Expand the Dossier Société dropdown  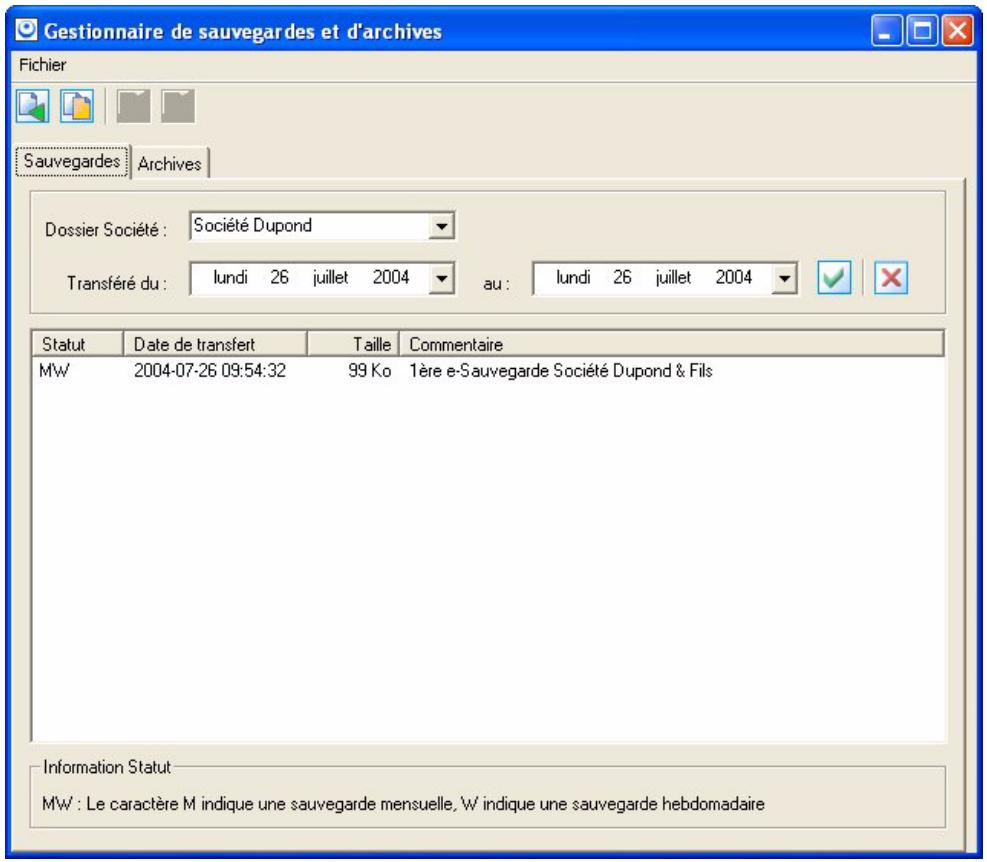[442, 226]
